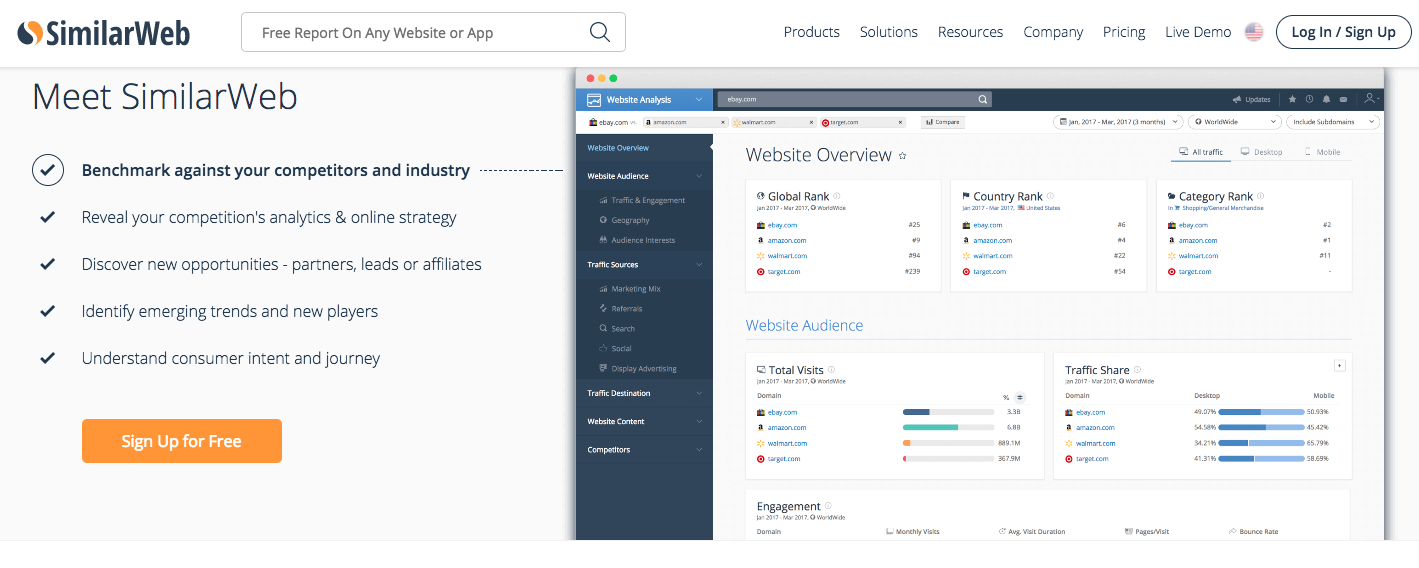Click the Compare button in the dashboard
The image size is (1419, 568).
click(942, 122)
